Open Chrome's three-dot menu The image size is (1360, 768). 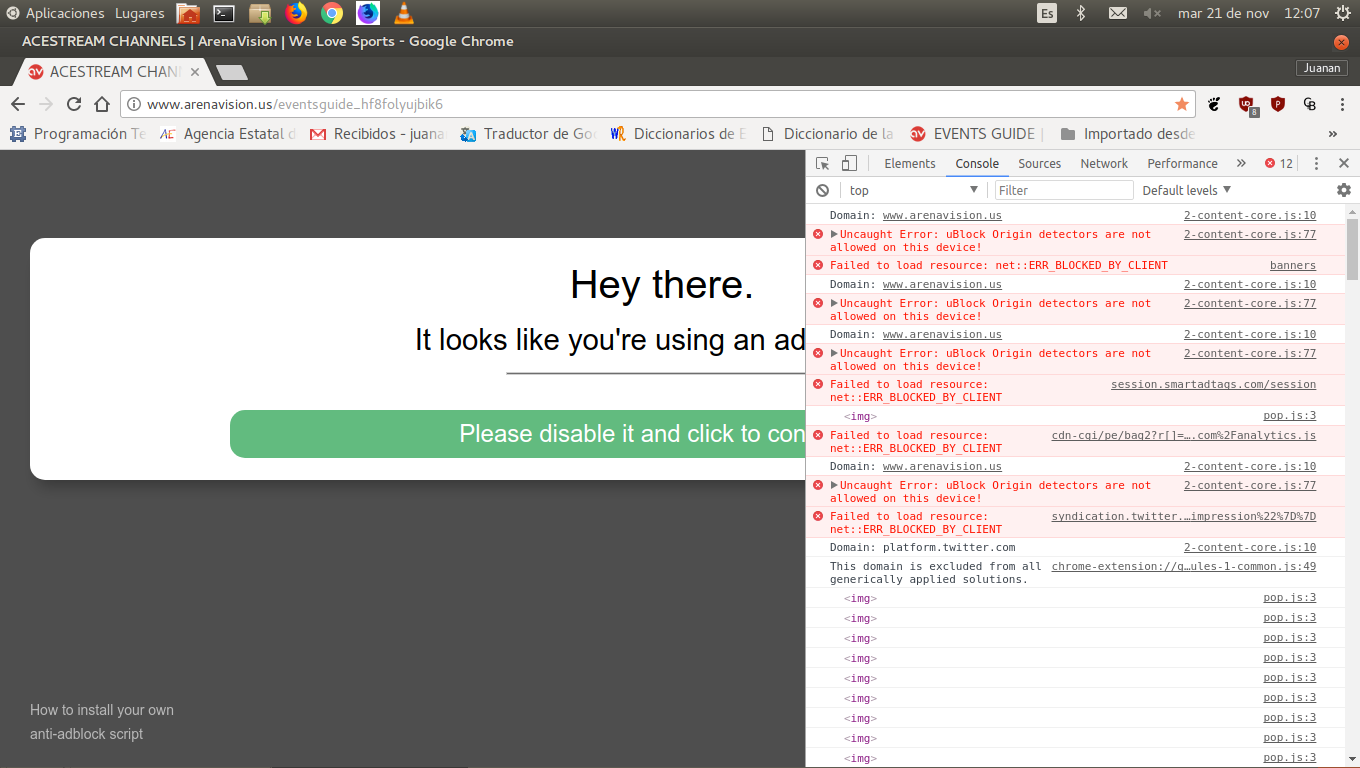click(1343, 104)
